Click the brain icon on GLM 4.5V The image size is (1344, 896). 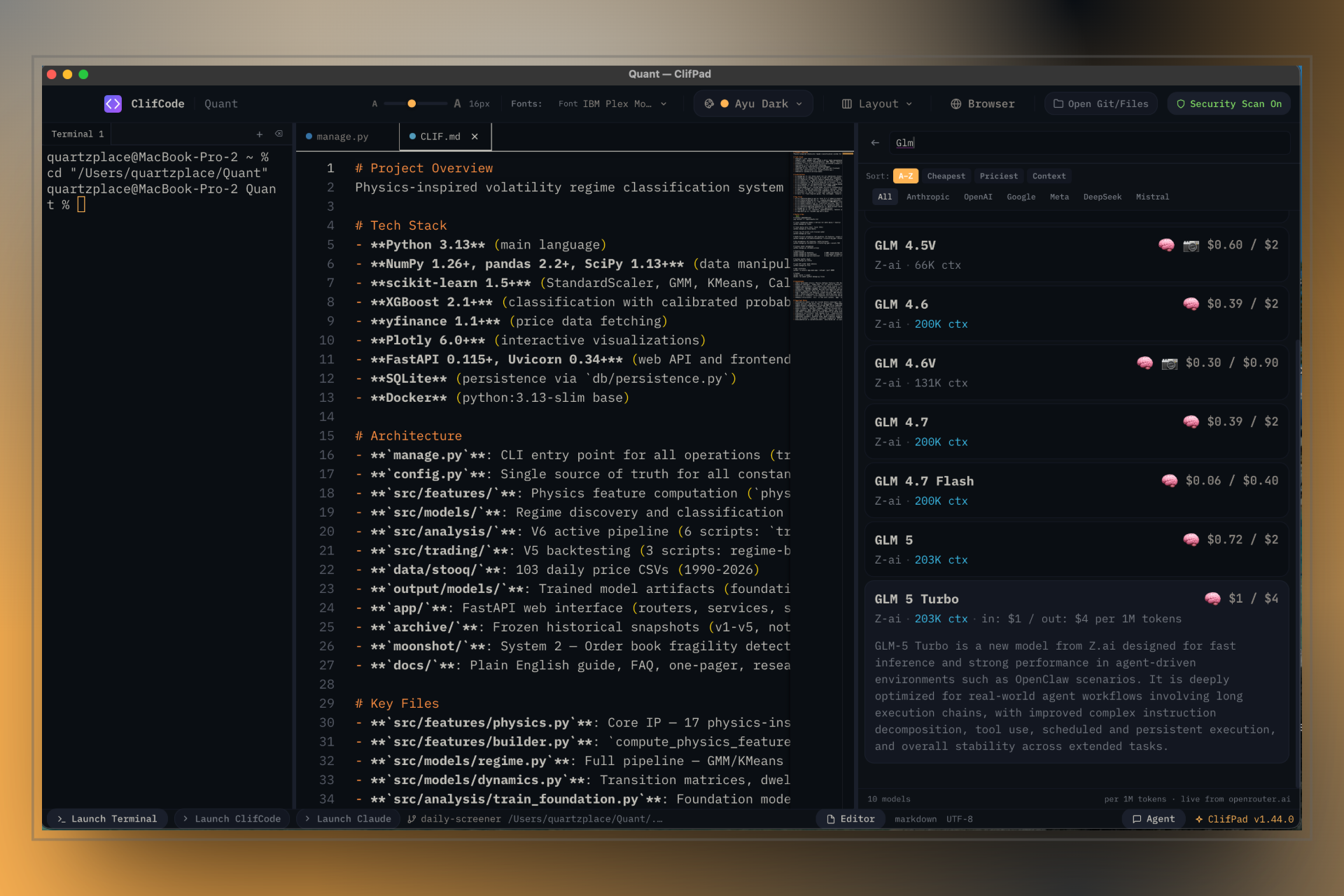coord(1166,245)
